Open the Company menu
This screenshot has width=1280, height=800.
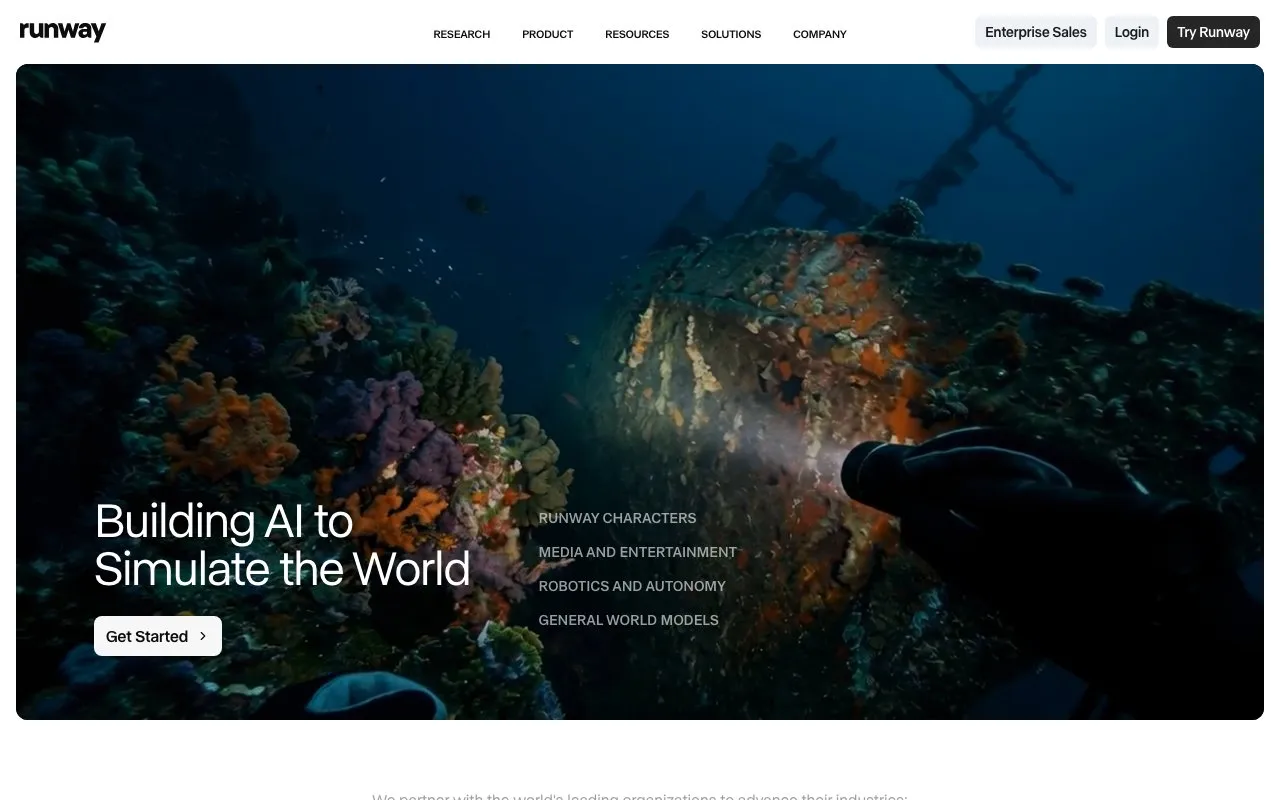tap(819, 34)
